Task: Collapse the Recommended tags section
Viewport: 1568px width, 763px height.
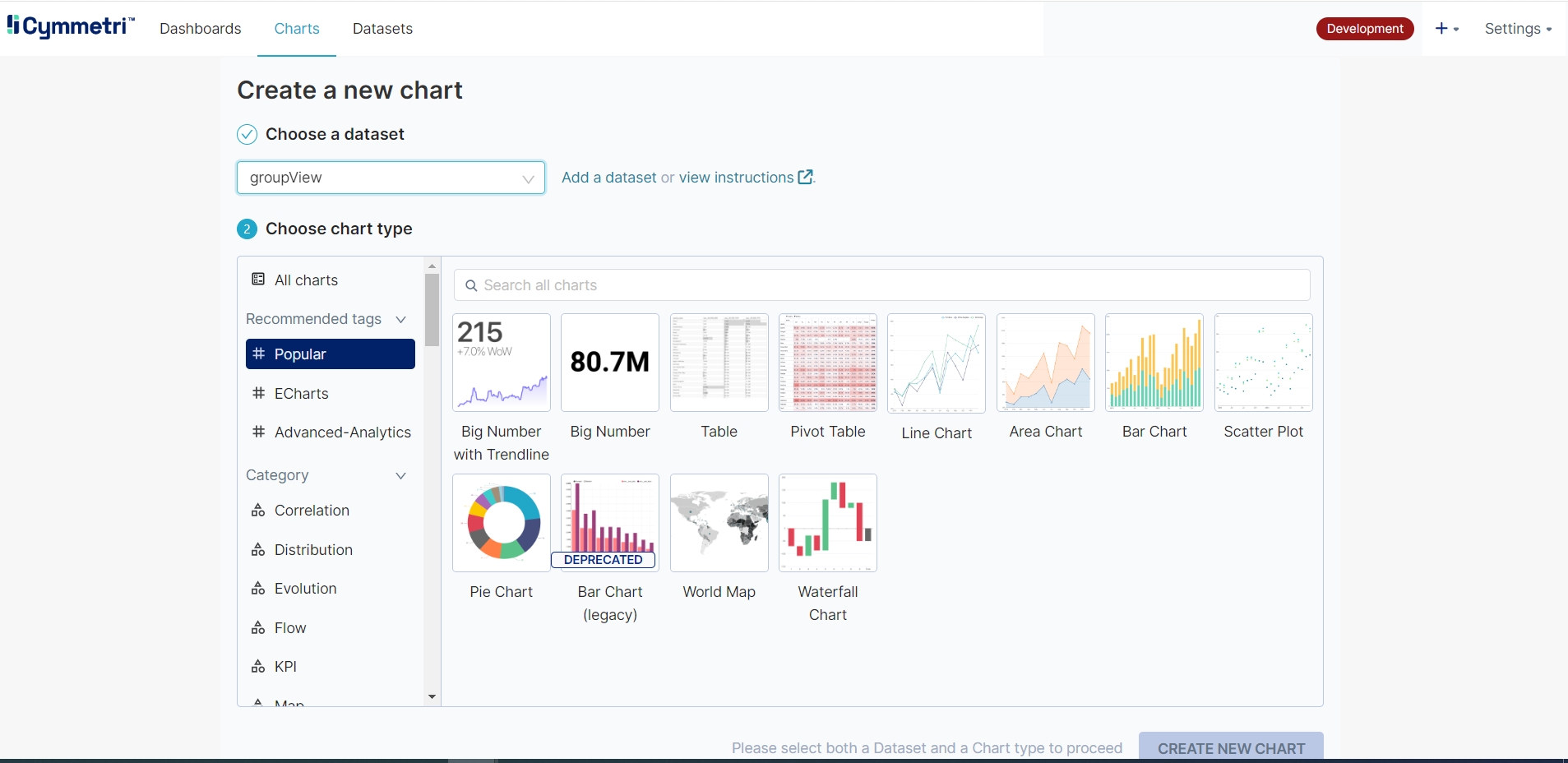Action: click(400, 319)
